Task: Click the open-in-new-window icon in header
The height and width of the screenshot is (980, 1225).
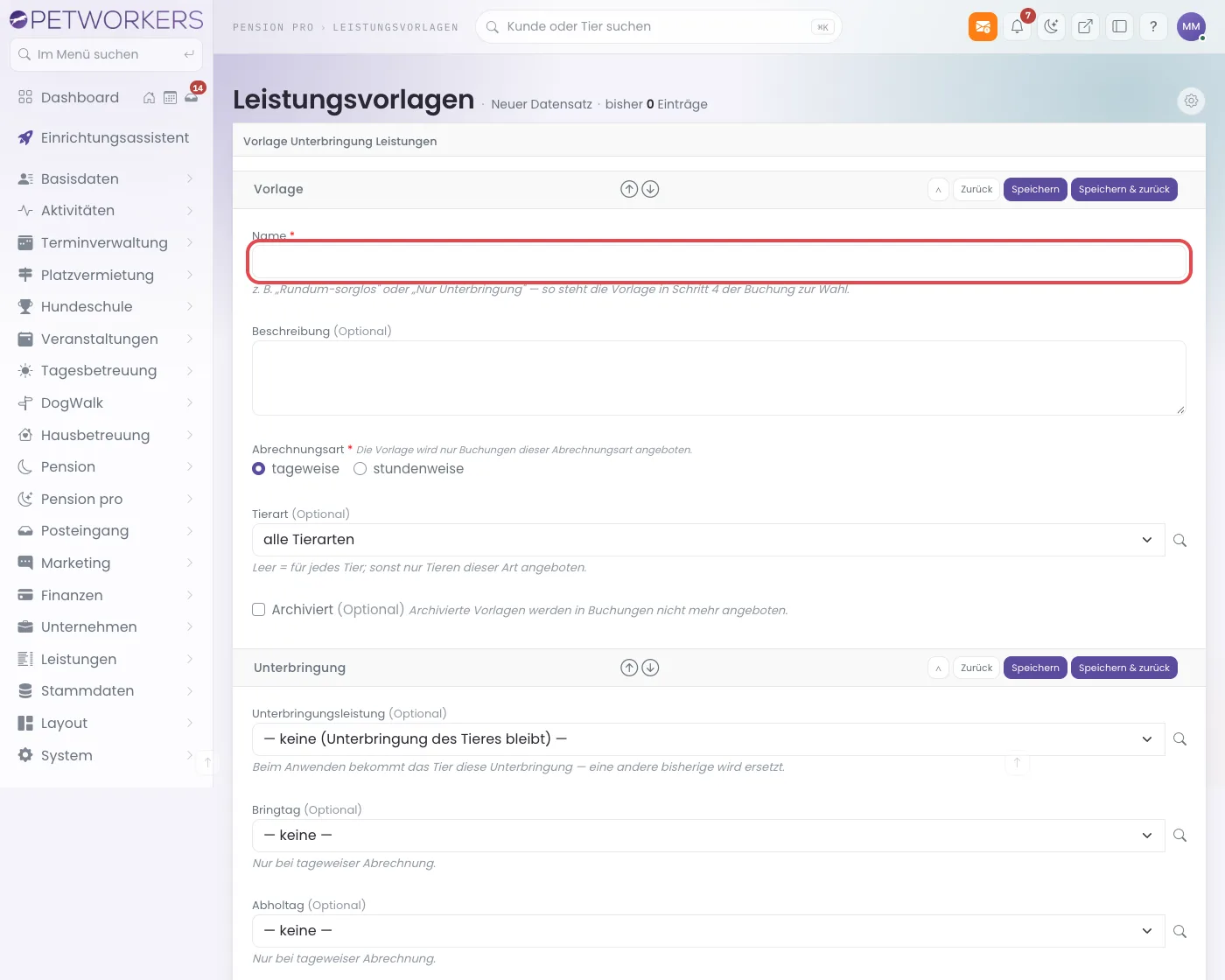Action: 1085,26
